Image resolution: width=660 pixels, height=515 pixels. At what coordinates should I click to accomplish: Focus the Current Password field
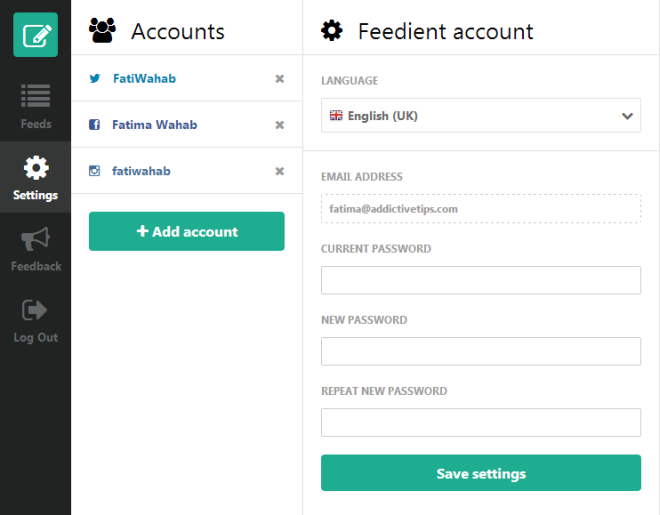click(481, 280)
